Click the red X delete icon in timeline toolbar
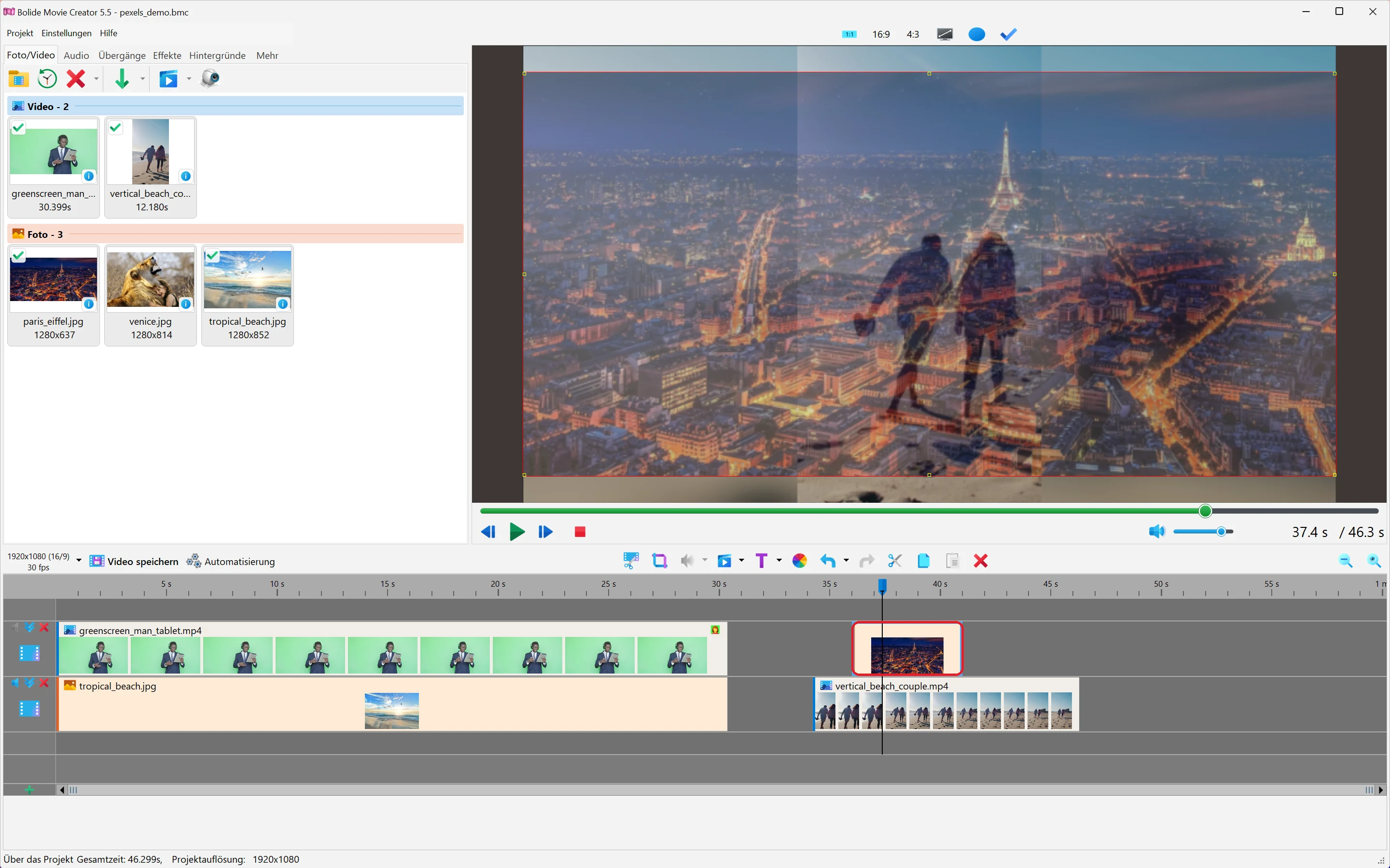Screen dimensions: 1390x868 point(981,561)
